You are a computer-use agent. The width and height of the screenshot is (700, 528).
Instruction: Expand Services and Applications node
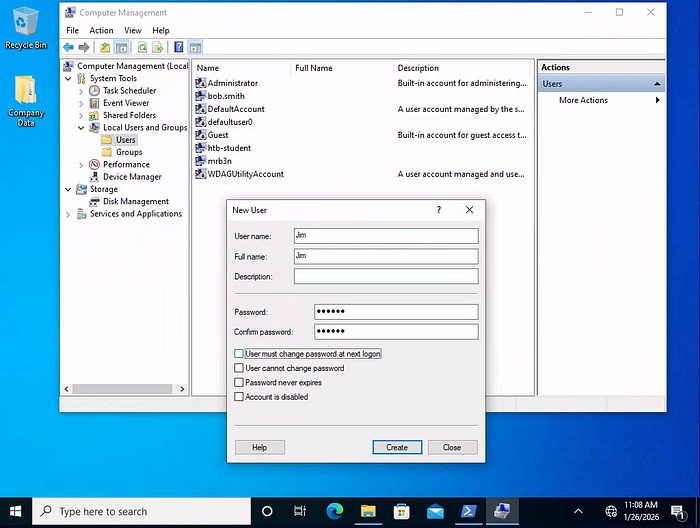pos(68,215)
